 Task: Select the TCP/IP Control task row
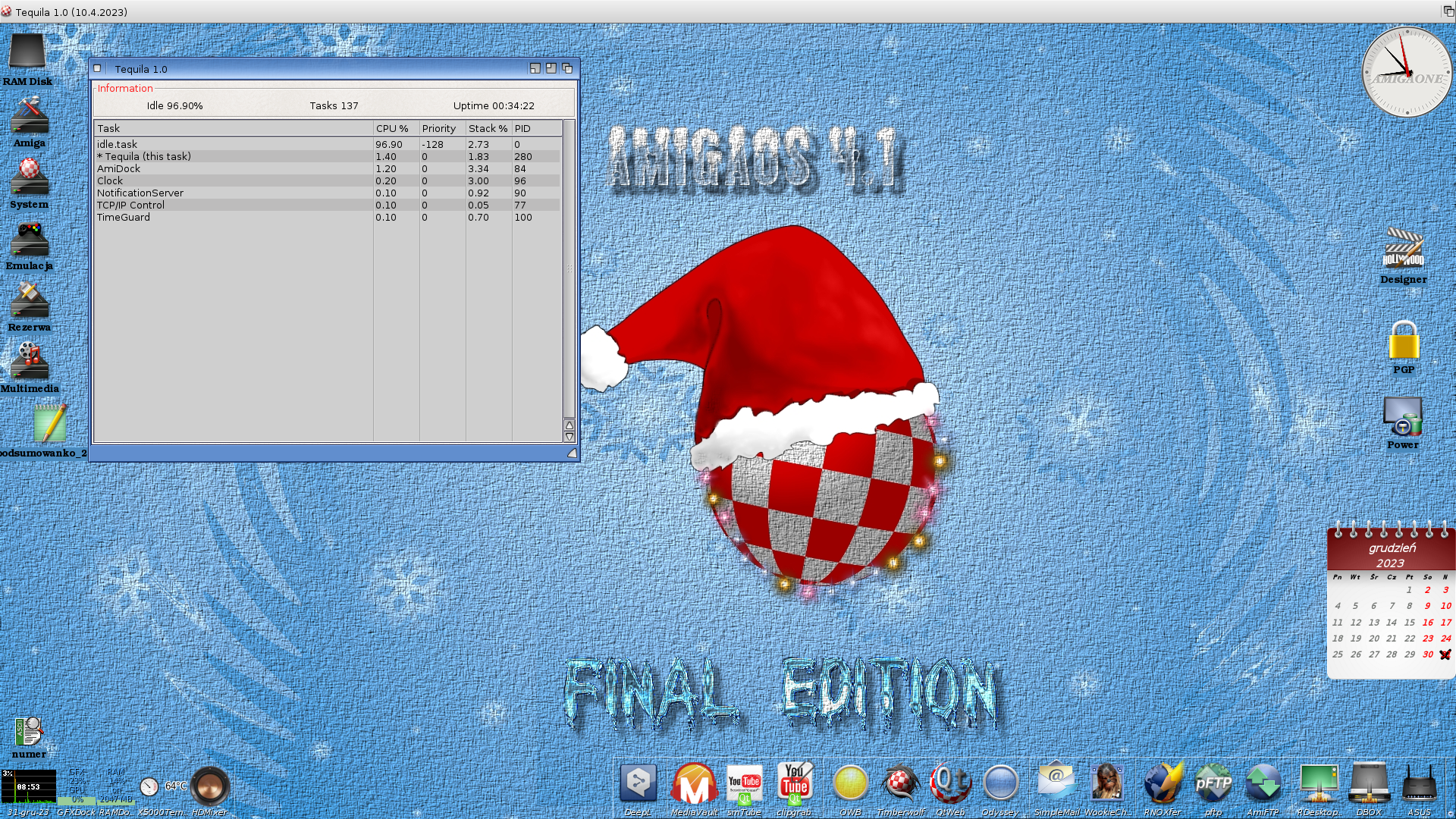[328, 205]
